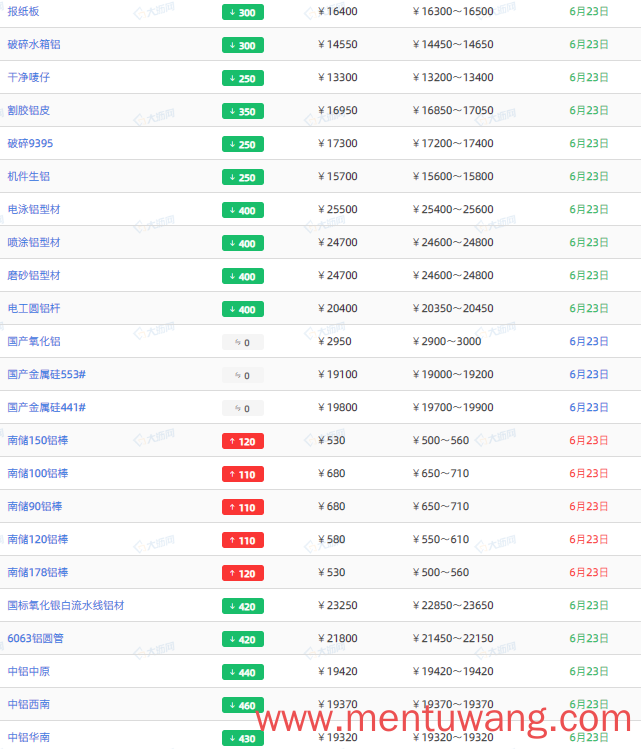Viewport: 641px width, 749px height.
Task: Click the green down 300 badge for 报纸板
Action: coord(243,12)
